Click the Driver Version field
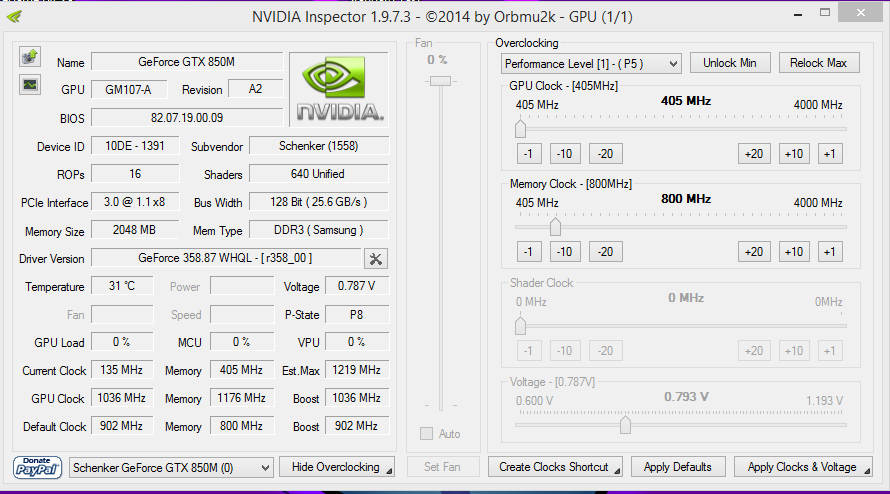Screen dimensions: 890x494 (x=225, y=258)
